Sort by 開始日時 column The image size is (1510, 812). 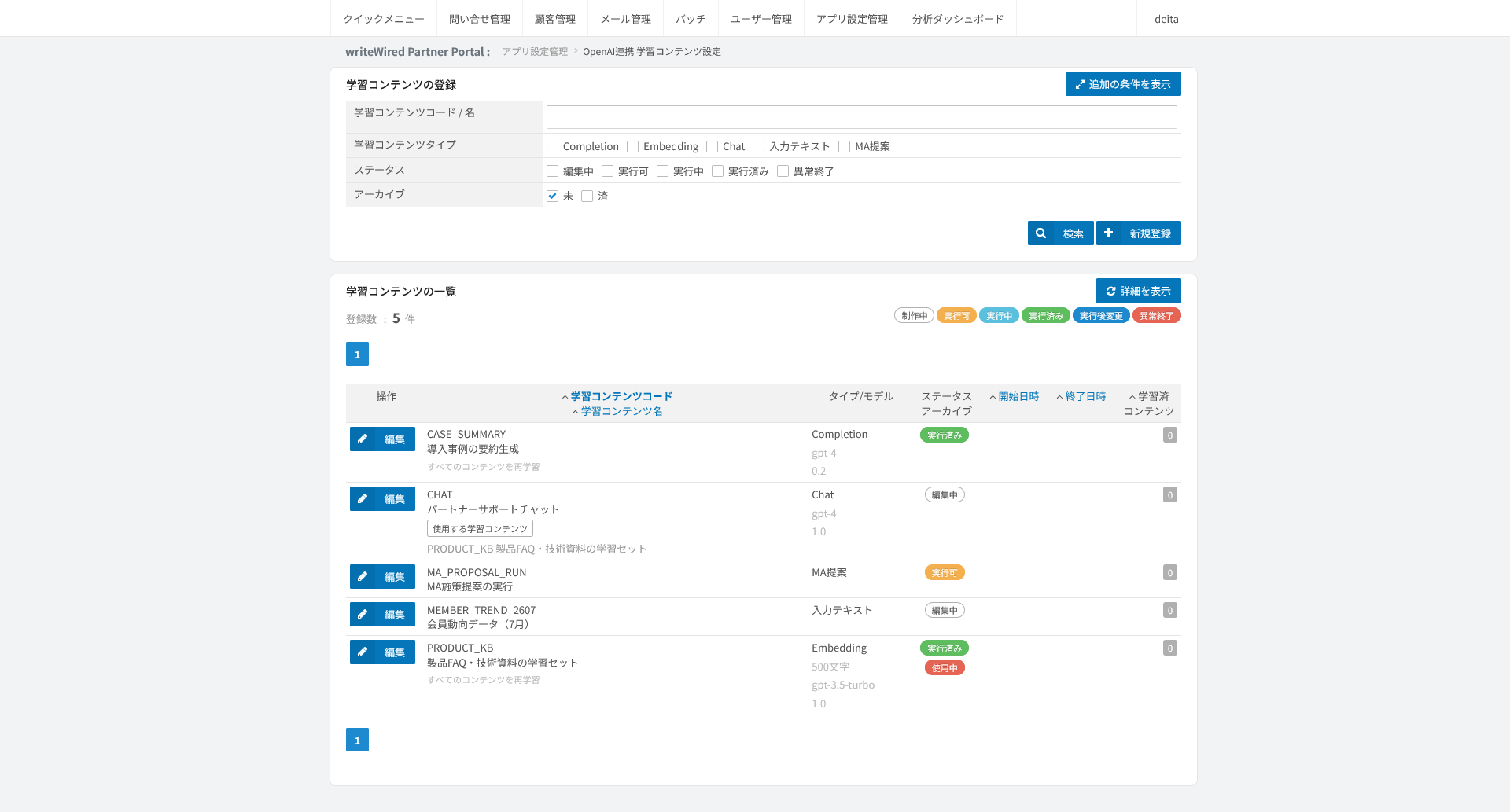point(1018,396)
